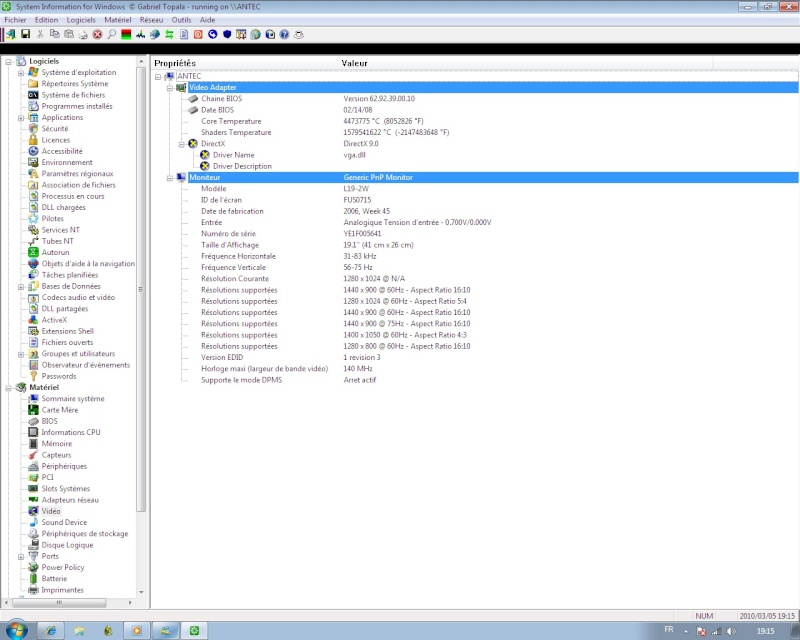Click tree horizontal scrollbar right arrow
The height and width of the screenshot is (640, 800).
pos(130,603)
